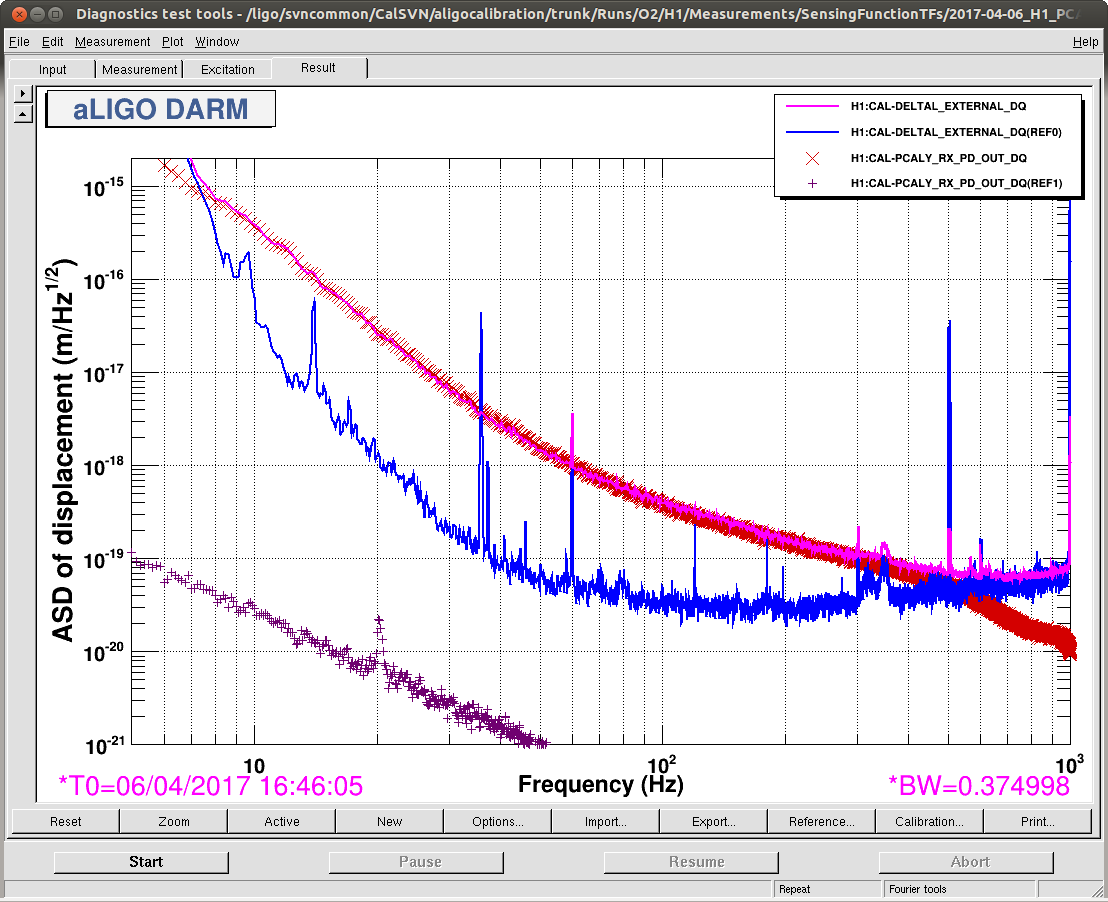
Task: Click the Resume button
Action: pos(691,862)
